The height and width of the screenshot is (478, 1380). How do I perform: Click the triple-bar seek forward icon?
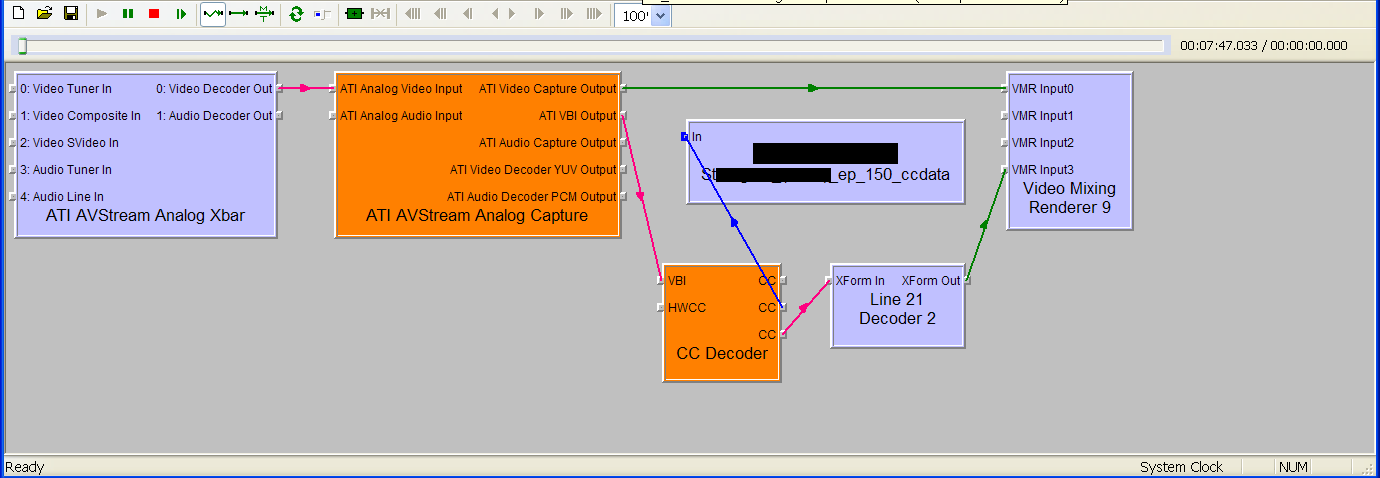[594, 14]
